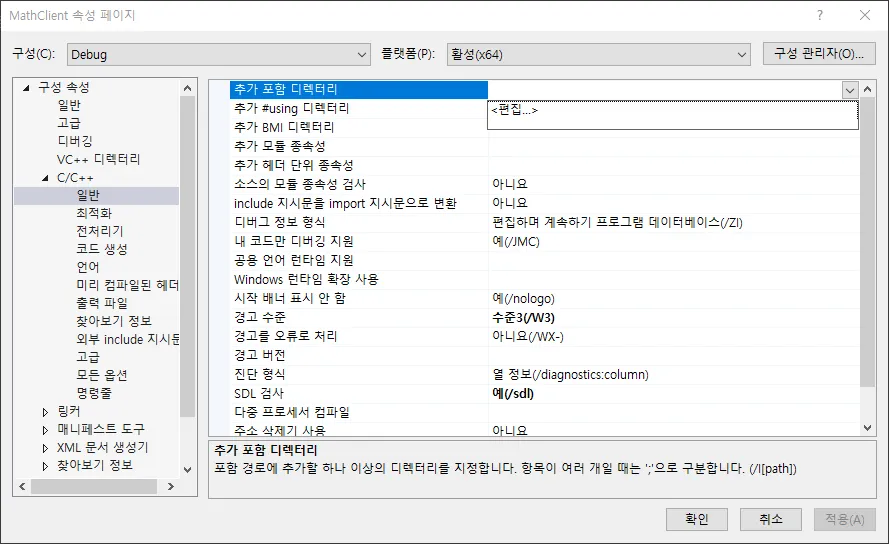Collapse the 구성 속성 tree node
This screenshot has height=544, width=889.
pos(26,87)
